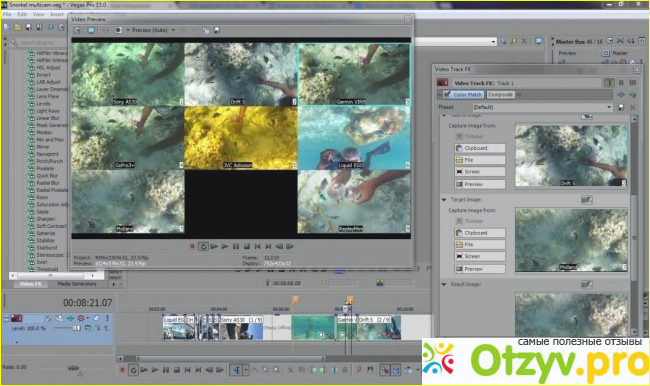Mute video track 1
Viewport: 650px width, 386px height.
pos(96,318)
